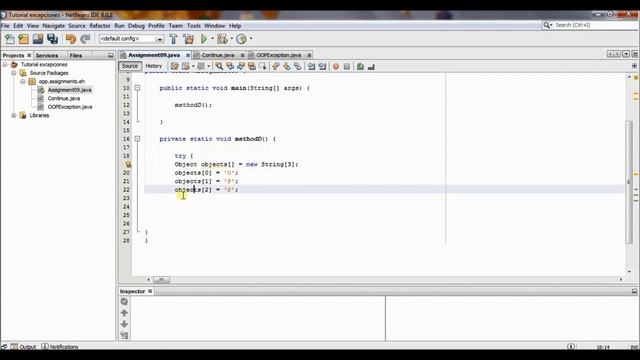Collapse the Source Packages node
Image resolution: width=640 pixels, height=360 pixels.
tap(14, 73)
